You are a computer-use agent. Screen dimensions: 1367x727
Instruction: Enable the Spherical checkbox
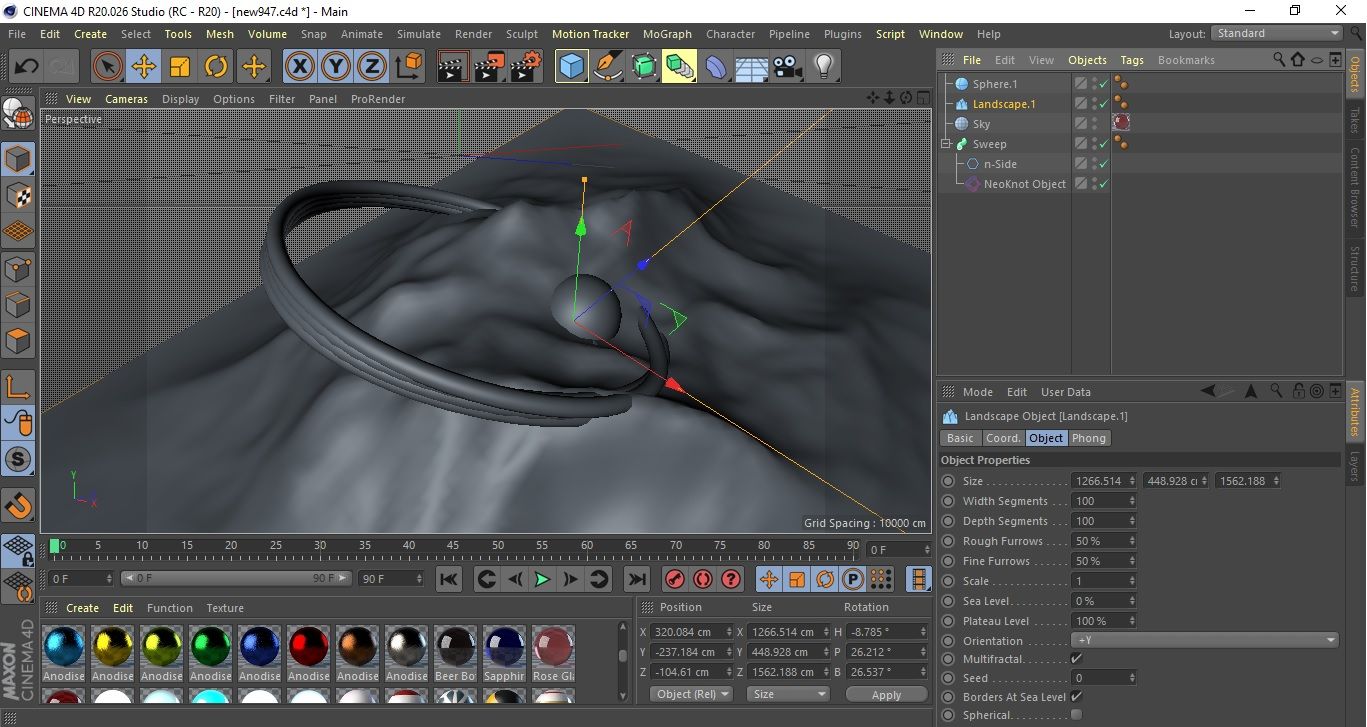coord(1076,715)
